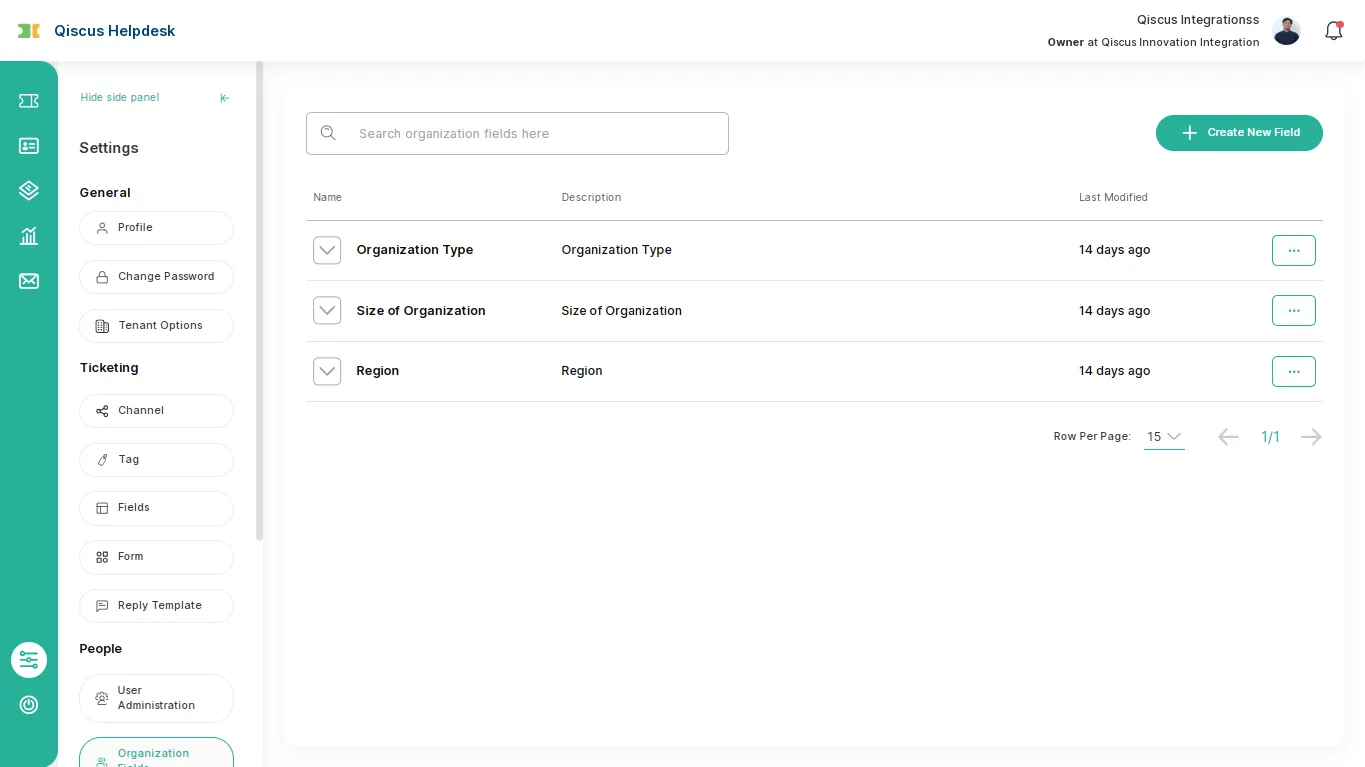Viewport: 1365px width, 767px height.
Task: Click the power logout icon
Action: [x=29, y=705]
